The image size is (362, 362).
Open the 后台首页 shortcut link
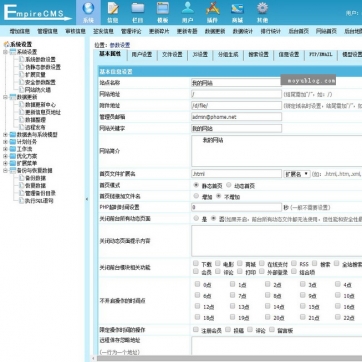pos(298,31)
